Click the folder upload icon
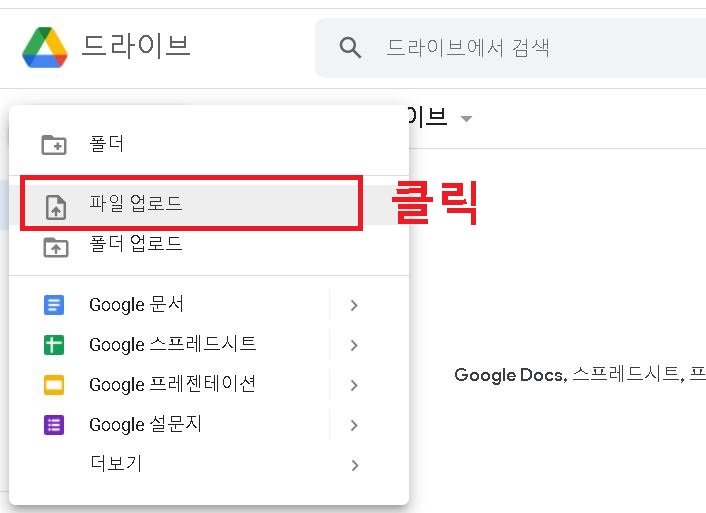Viewport: 706px width, 513px height. click(x=56, y=247)
